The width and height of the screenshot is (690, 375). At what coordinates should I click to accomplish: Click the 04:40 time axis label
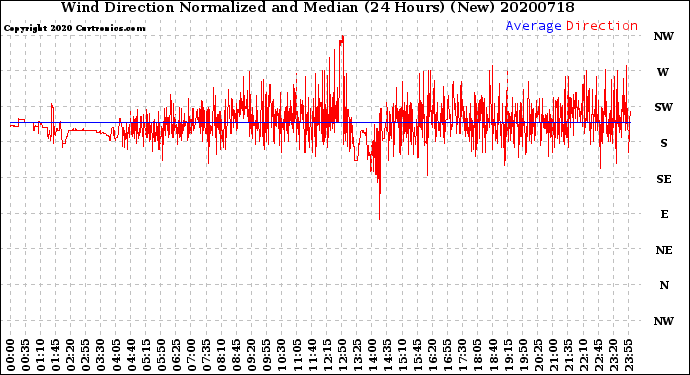click(x=131, y=355)
